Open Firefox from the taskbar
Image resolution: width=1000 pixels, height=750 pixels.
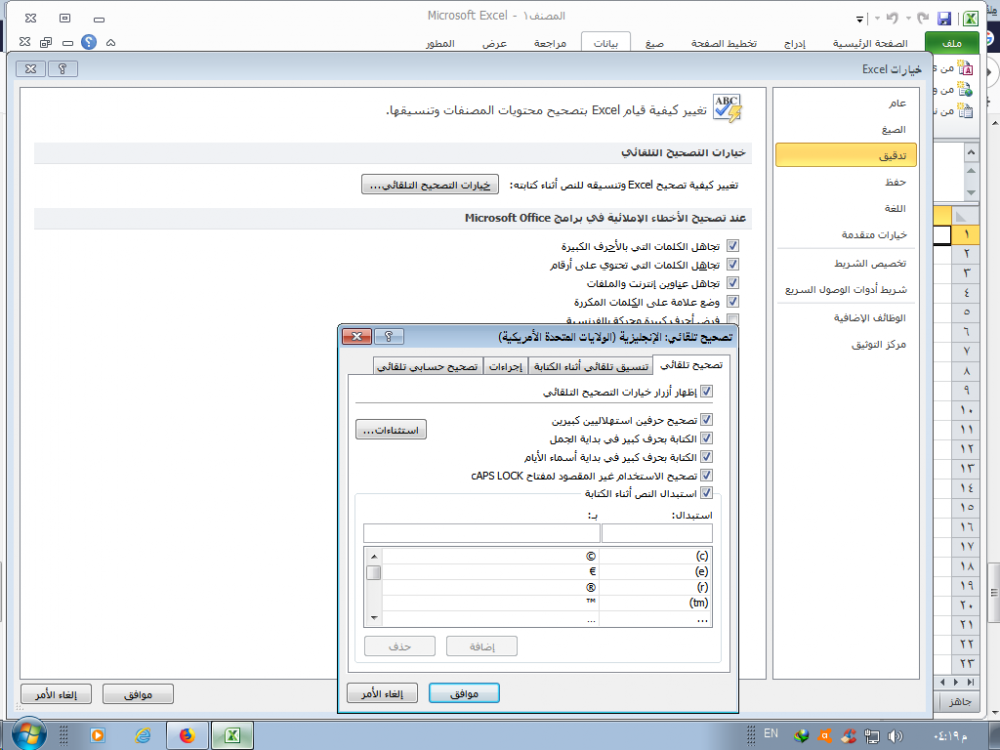tap(188, 735)
